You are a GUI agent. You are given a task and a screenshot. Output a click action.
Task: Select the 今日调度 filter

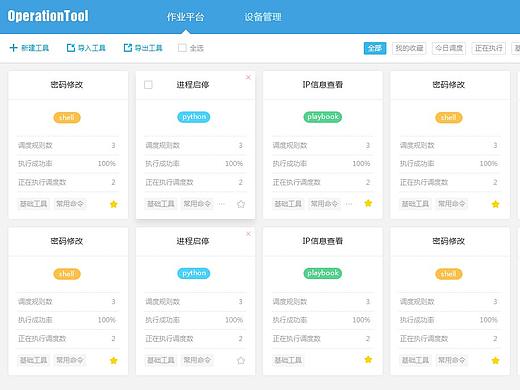449,48
